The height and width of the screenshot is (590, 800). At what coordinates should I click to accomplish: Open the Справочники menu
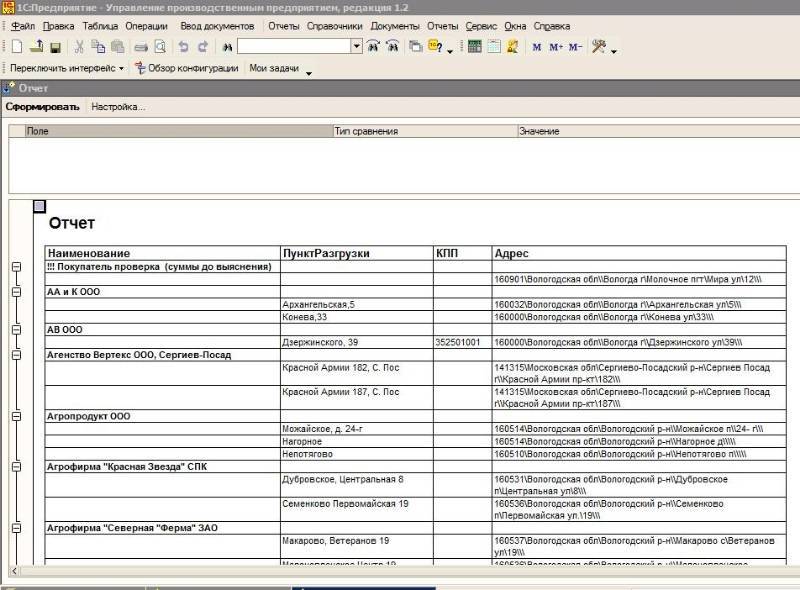[x=335, y=25]
